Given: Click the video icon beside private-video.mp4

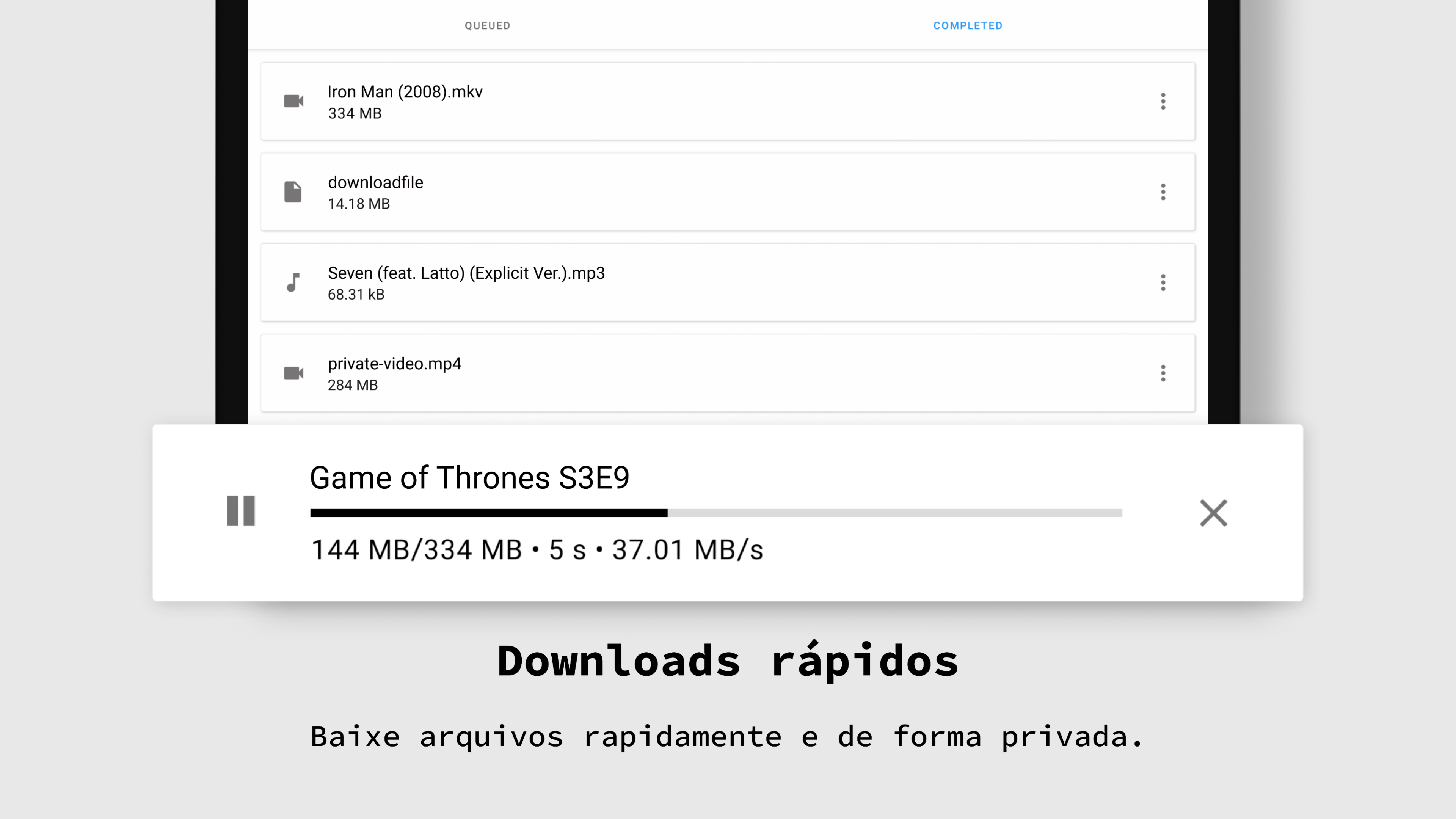Looking at the screenshot, I should point(293,372).
